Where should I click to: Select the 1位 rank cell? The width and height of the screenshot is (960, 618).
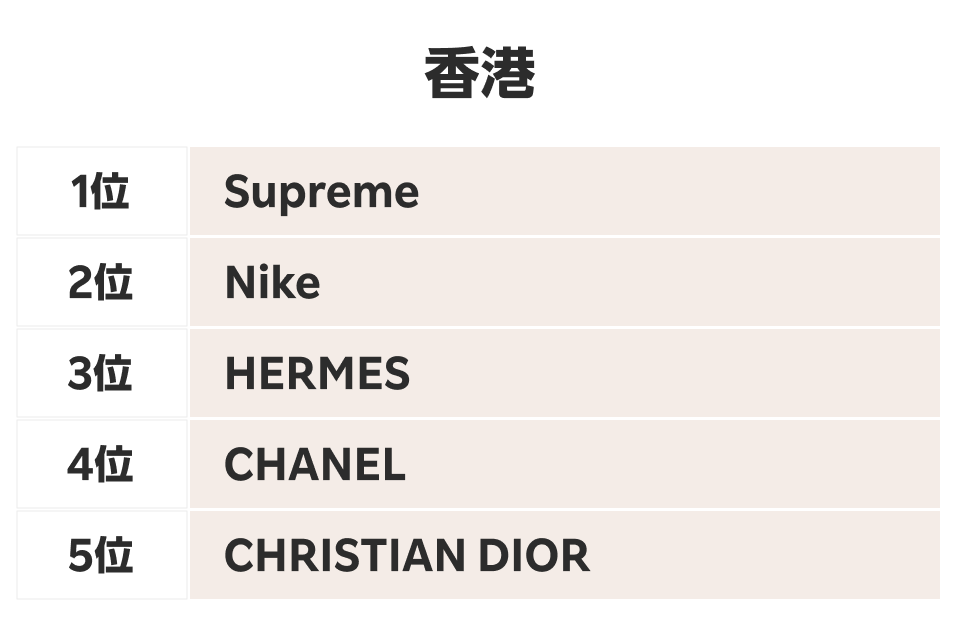101,191
